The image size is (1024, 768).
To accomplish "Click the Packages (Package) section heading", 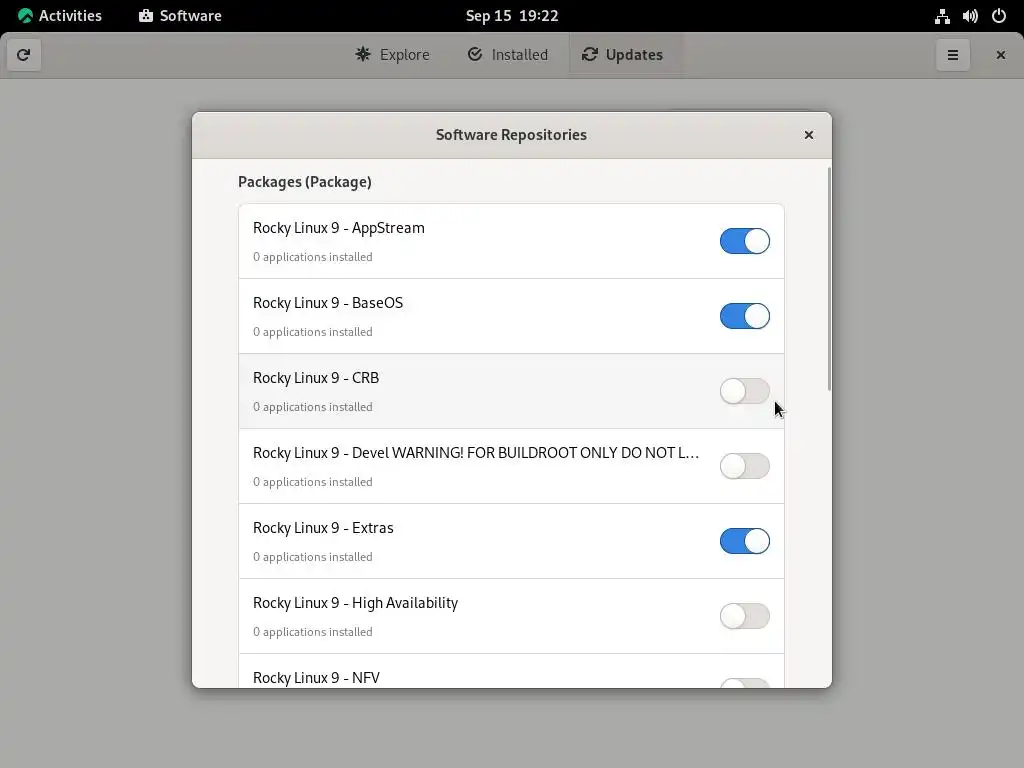I will 304,182.
